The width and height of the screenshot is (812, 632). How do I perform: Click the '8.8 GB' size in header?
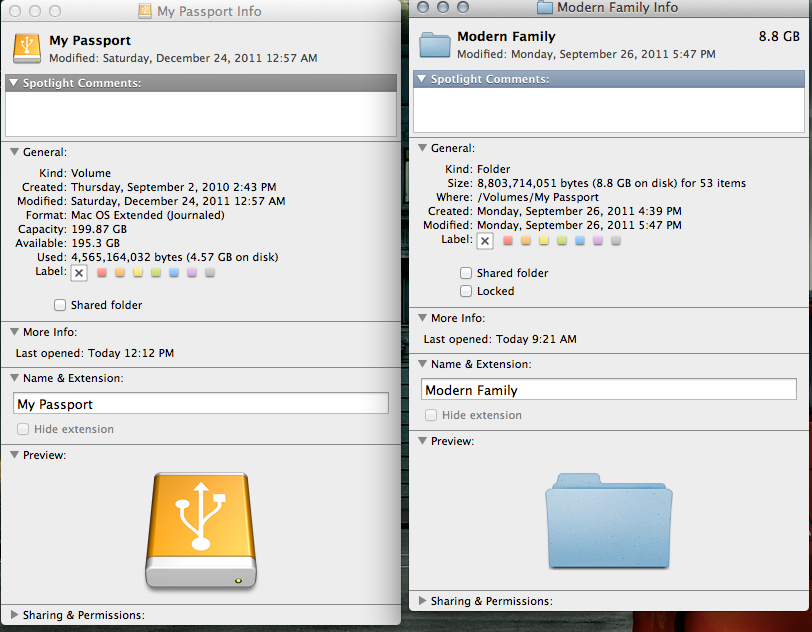[779, 36]
